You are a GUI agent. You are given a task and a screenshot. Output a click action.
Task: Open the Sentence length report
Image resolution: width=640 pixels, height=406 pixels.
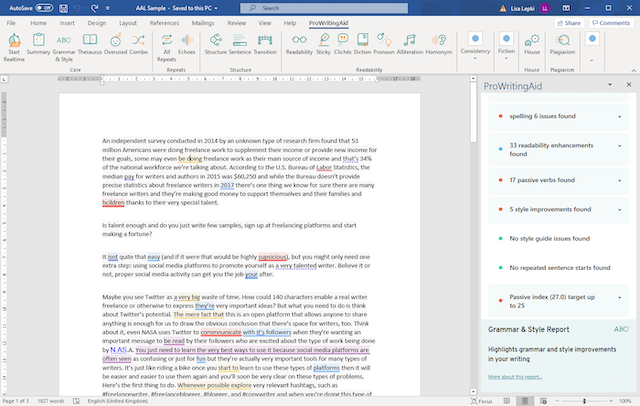click(x=240, y=44)
